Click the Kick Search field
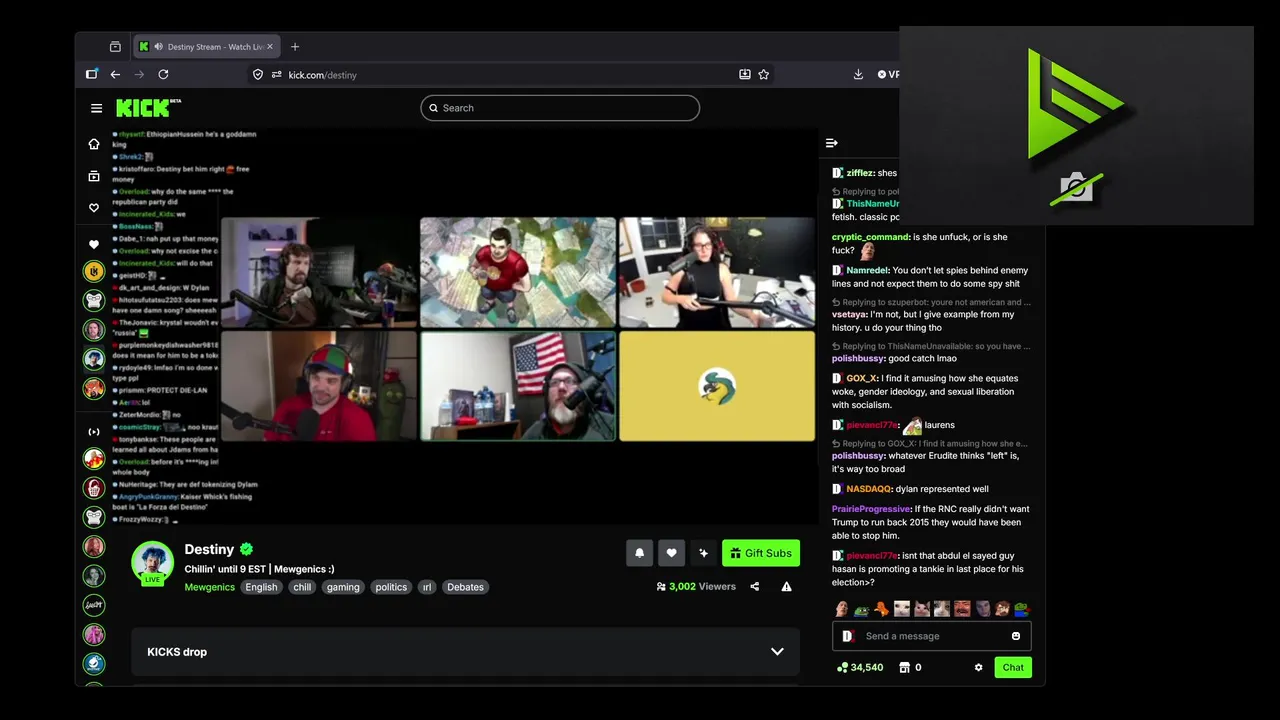The width and height of the screenshot is (1280, 720). (x=560, y=108)
